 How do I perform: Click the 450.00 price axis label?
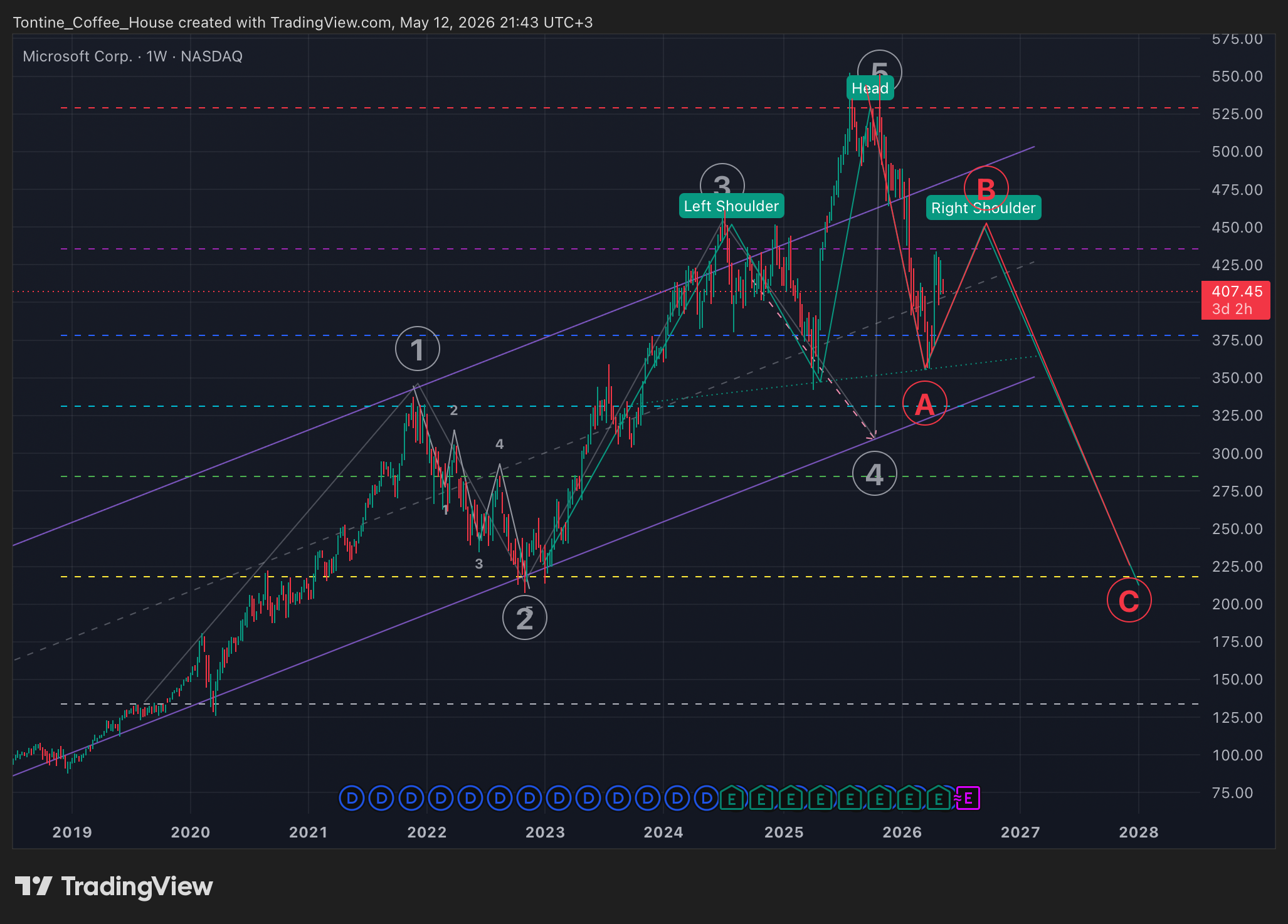(x=1237, y=228)
